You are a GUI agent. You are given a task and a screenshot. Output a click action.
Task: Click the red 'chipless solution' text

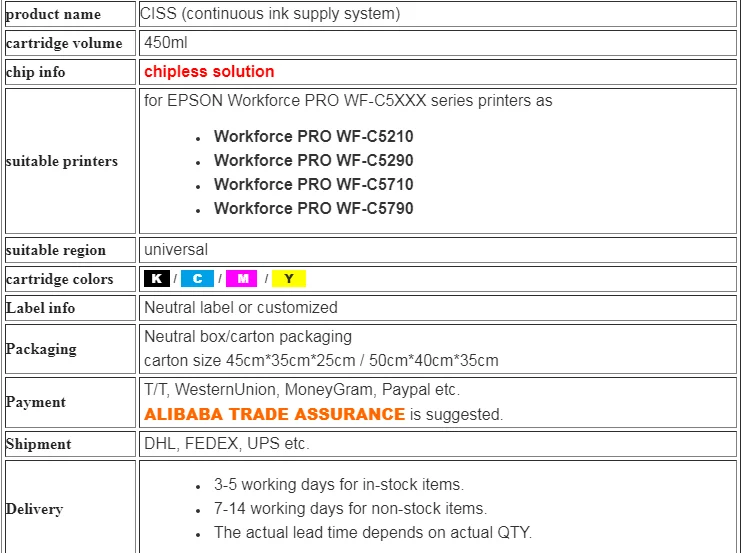point(209,72)
